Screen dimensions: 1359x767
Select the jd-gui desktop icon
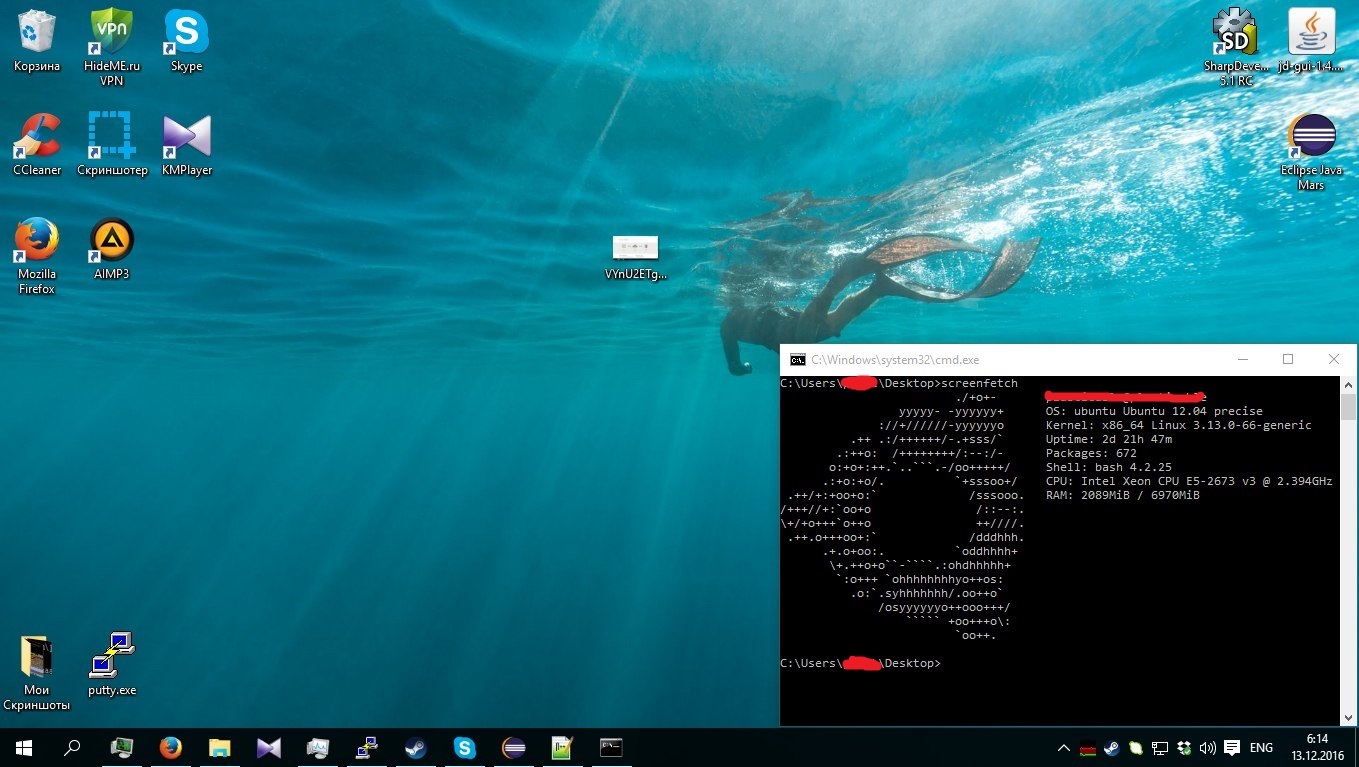click(1311, 41)
